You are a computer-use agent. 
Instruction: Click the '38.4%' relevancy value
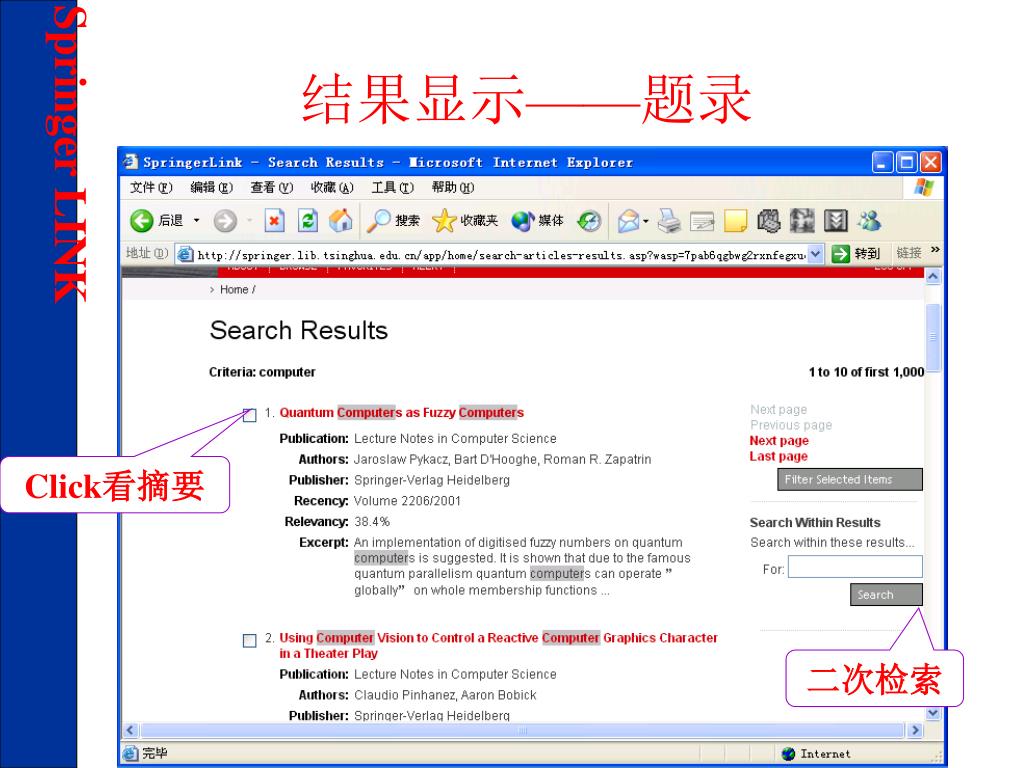(x=372, y=522)
